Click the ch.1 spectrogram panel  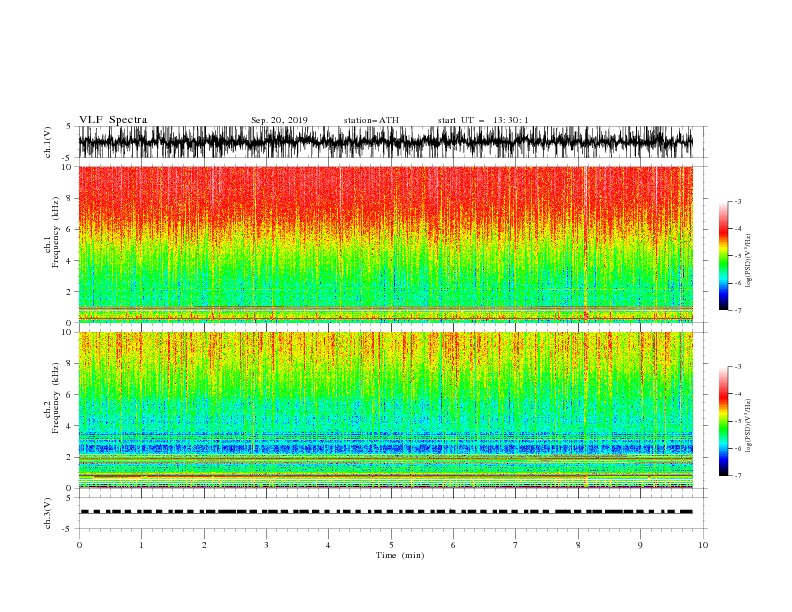click(x=385, y=244)
